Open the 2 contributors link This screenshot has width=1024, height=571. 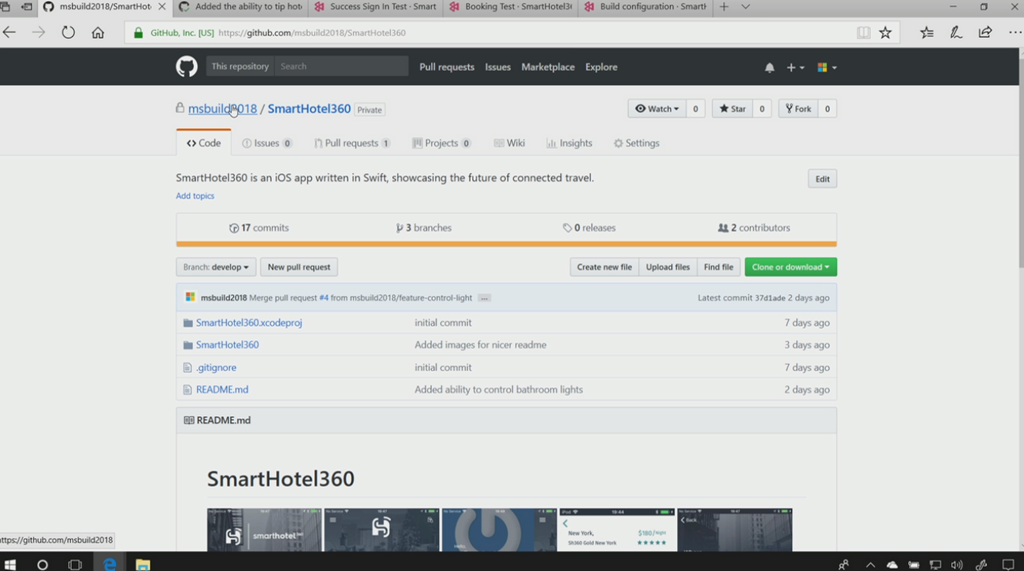click(754, 228)
